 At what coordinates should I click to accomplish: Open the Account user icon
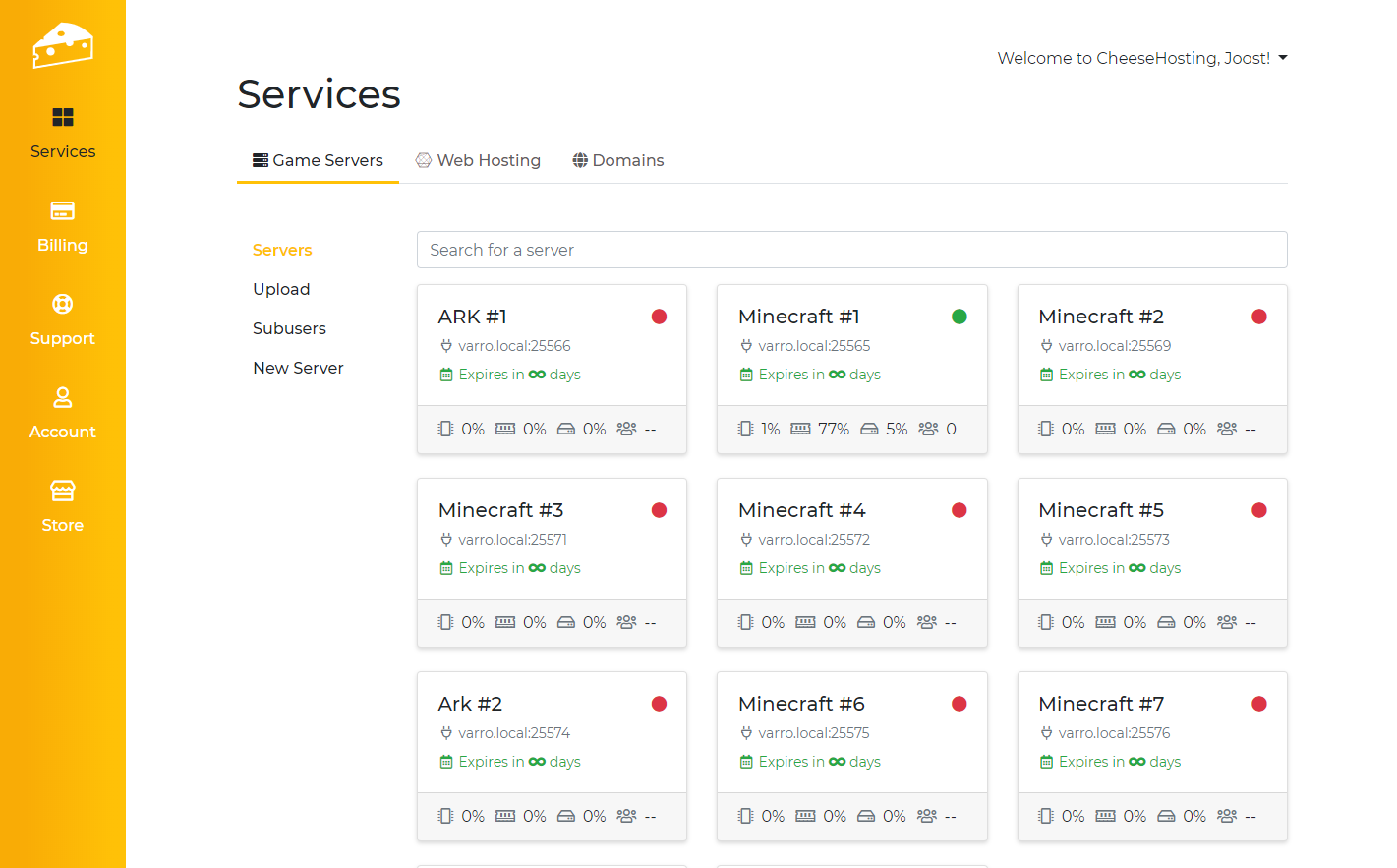click(x=63, y=398)
